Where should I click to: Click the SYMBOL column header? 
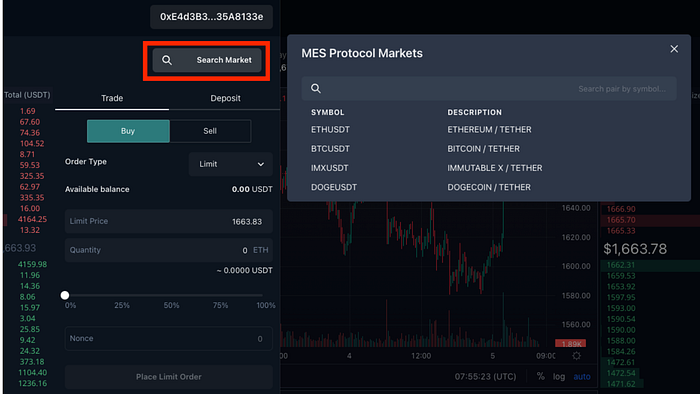click(x=328, y=112)
